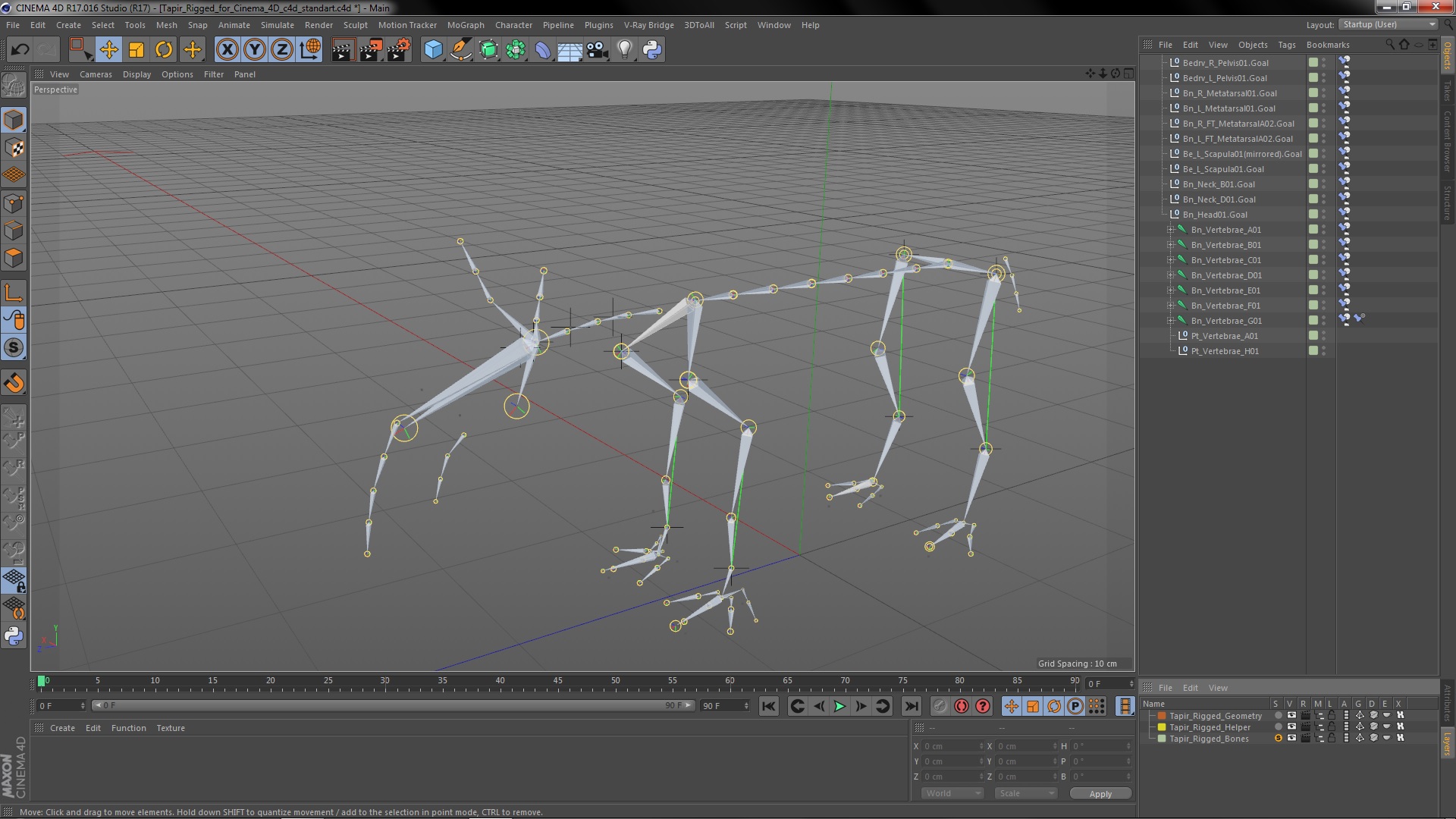Click the Apply button
The image size is (1456, 819).
[1100, 793]
